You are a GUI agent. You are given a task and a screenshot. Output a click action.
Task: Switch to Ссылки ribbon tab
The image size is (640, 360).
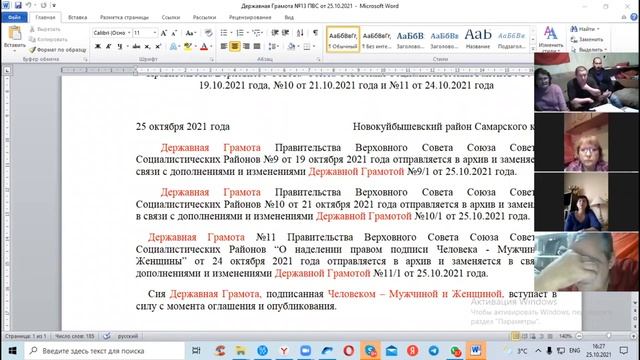[171, 17]
